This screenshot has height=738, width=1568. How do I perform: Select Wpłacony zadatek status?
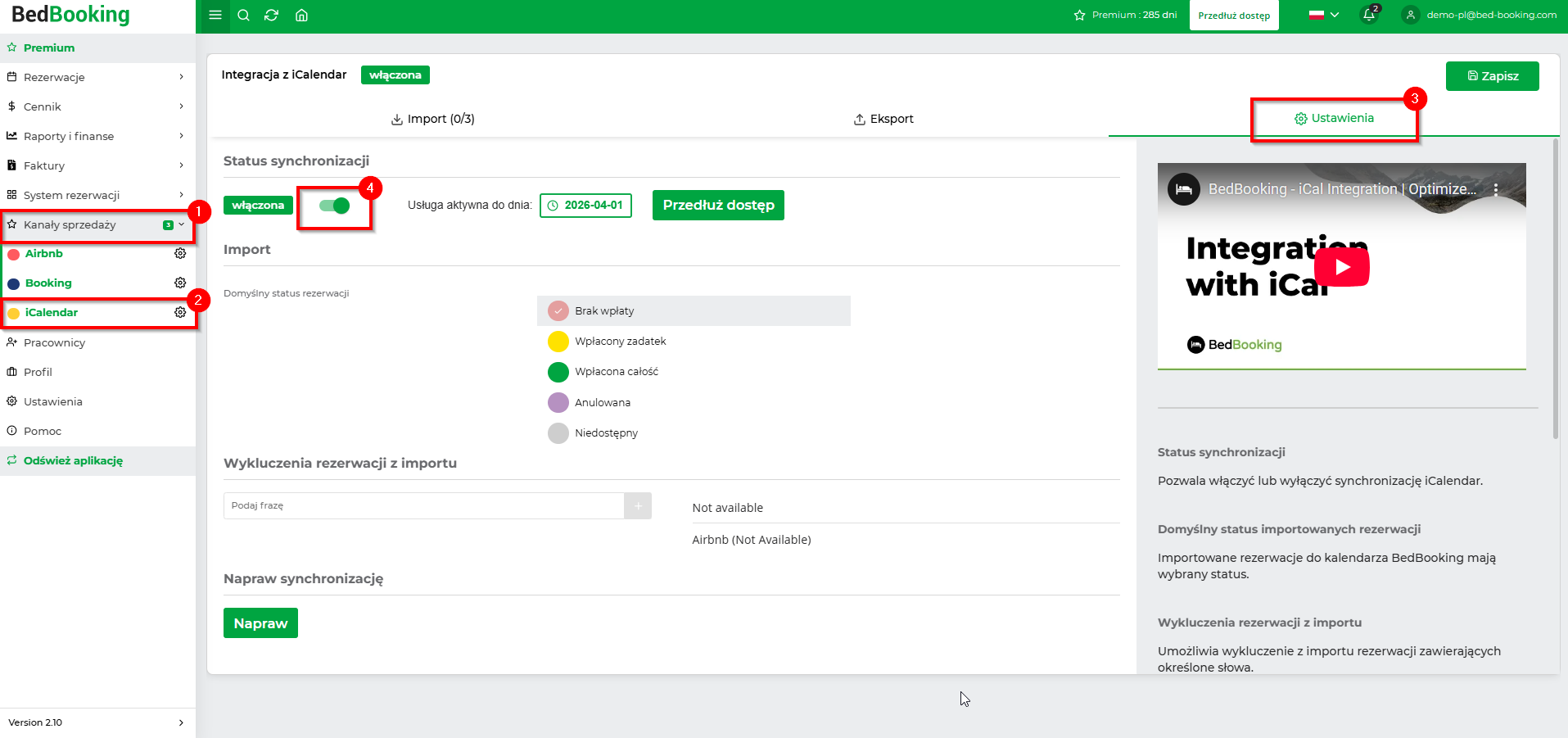tap(694, 342)
